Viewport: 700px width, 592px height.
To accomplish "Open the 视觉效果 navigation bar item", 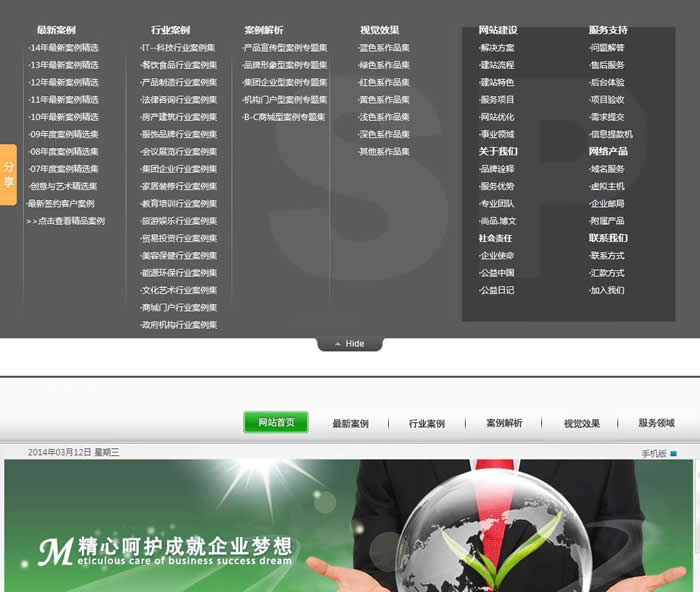I will tap(582, 424).
